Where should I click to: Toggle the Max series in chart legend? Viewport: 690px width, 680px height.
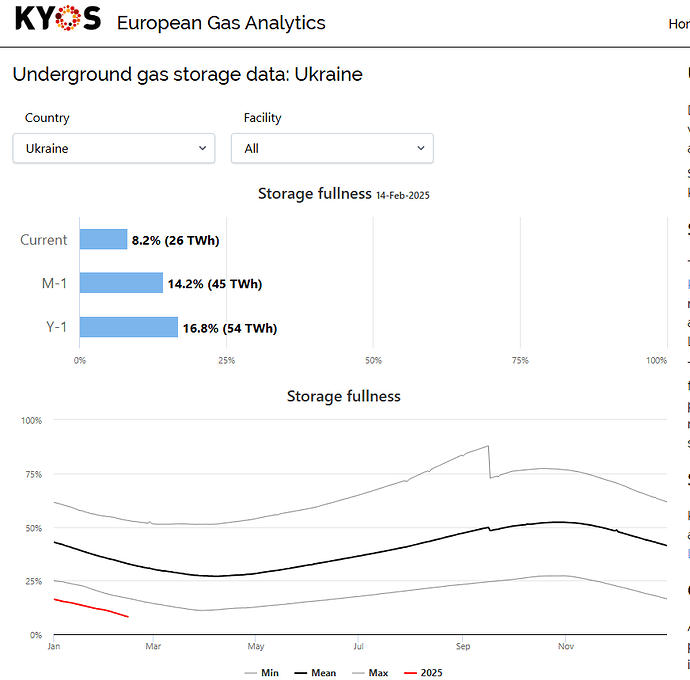click(x=371, y=673)
